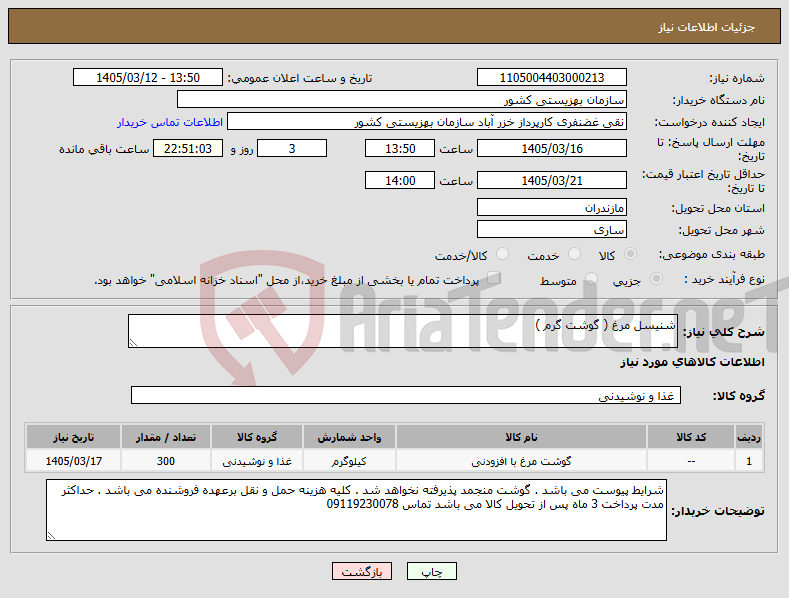
Task: Click the شماره نیاز field 1105004403000213
Action: 551,78
